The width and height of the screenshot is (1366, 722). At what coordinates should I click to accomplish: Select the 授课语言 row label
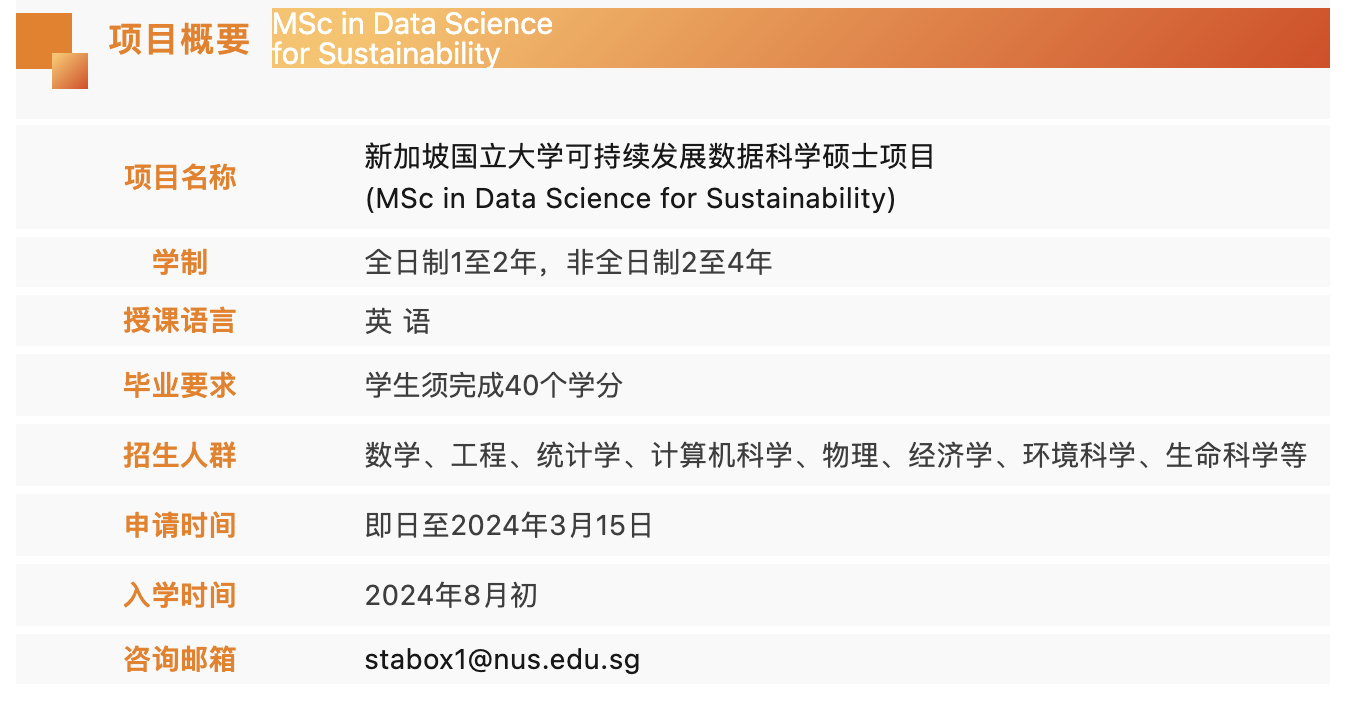click(x=180, y=321)
